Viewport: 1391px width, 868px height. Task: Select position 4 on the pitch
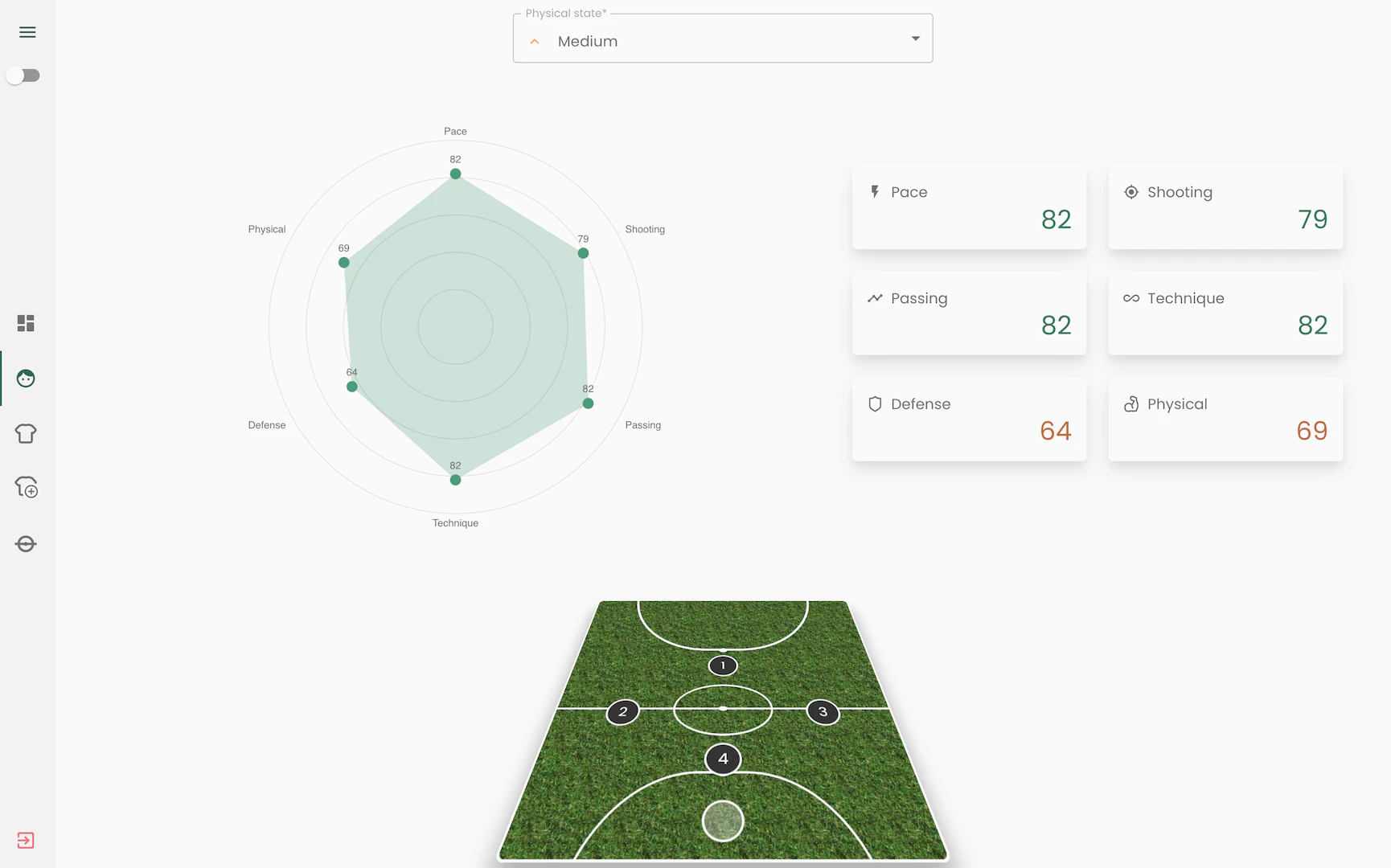click(723, 759)
